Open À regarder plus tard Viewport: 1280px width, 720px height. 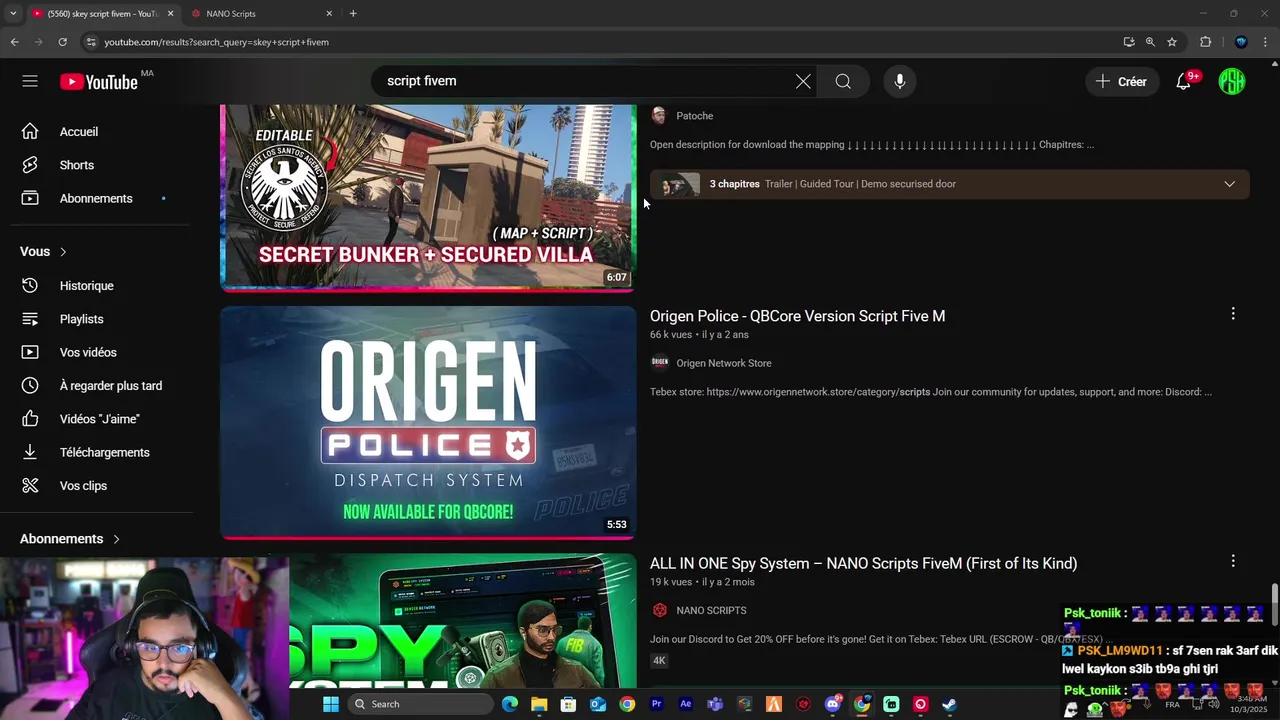click(x=108, y=386)
